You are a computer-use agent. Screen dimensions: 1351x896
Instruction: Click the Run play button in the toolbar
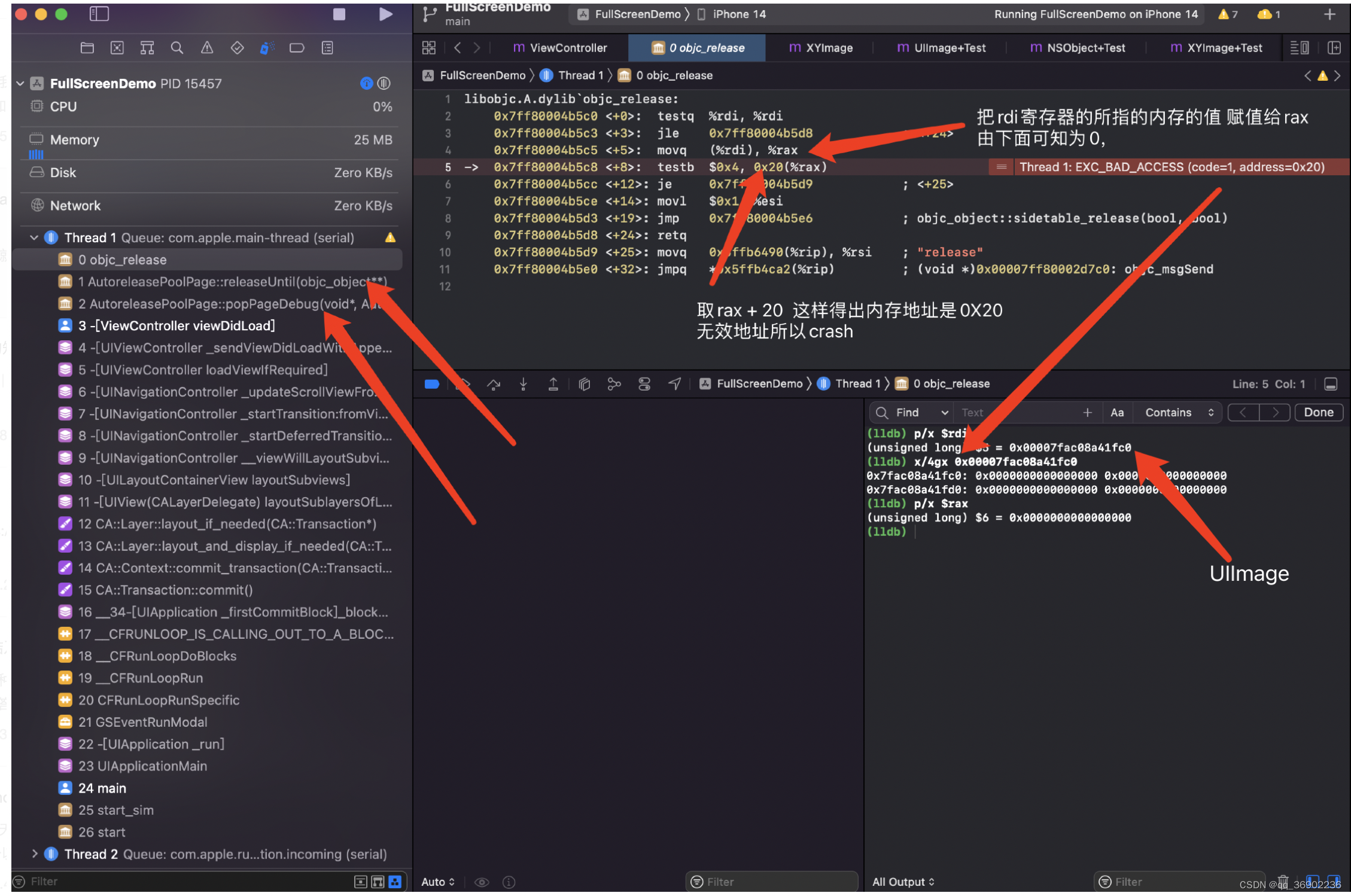[386, 14]
